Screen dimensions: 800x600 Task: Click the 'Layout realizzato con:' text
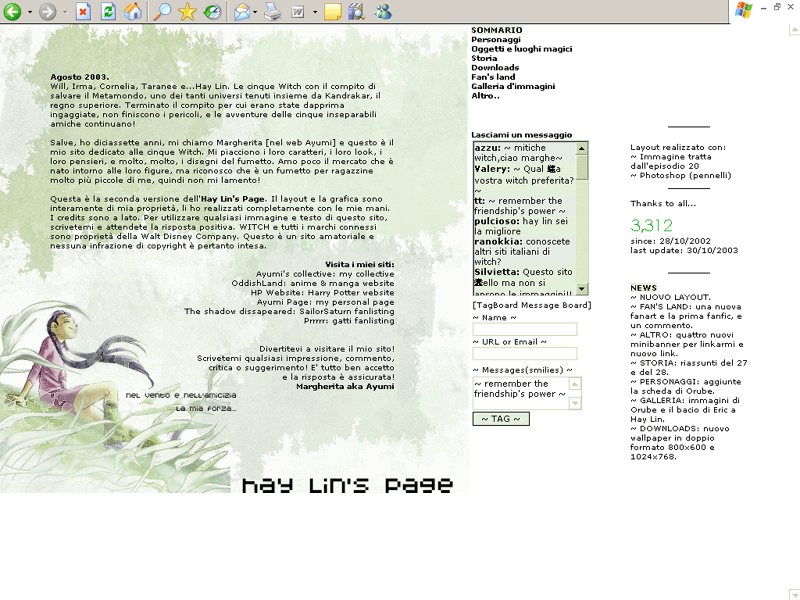(x=678, y=147)
